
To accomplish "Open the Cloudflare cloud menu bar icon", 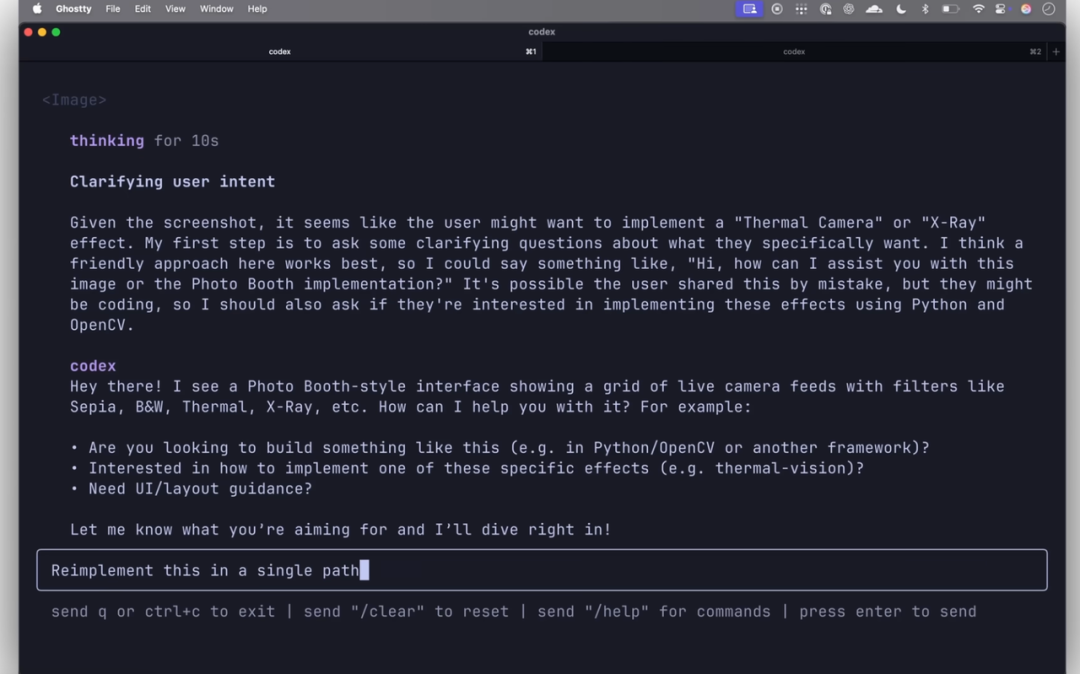I will 874,9.
